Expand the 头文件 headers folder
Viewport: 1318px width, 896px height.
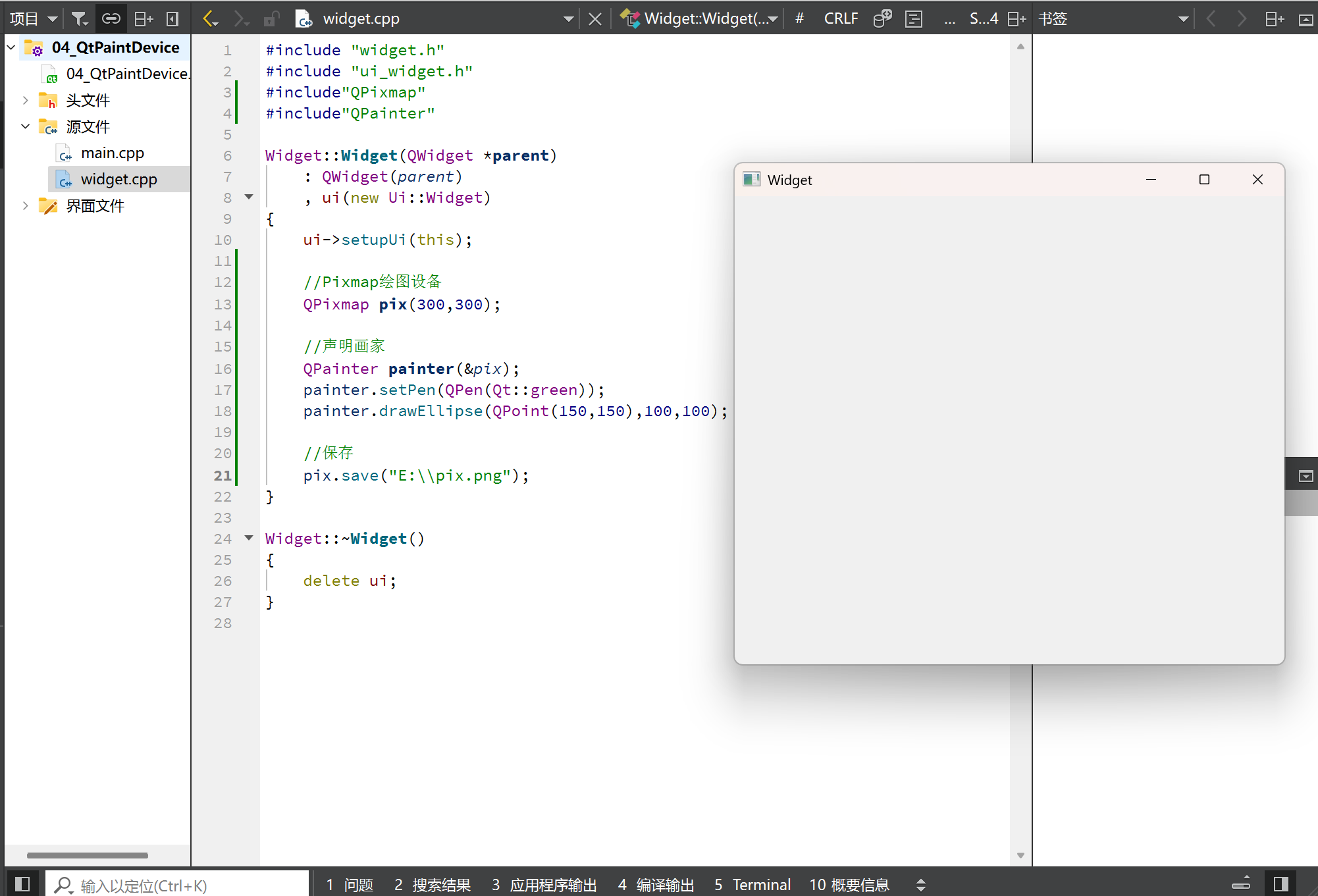(25, 100)
